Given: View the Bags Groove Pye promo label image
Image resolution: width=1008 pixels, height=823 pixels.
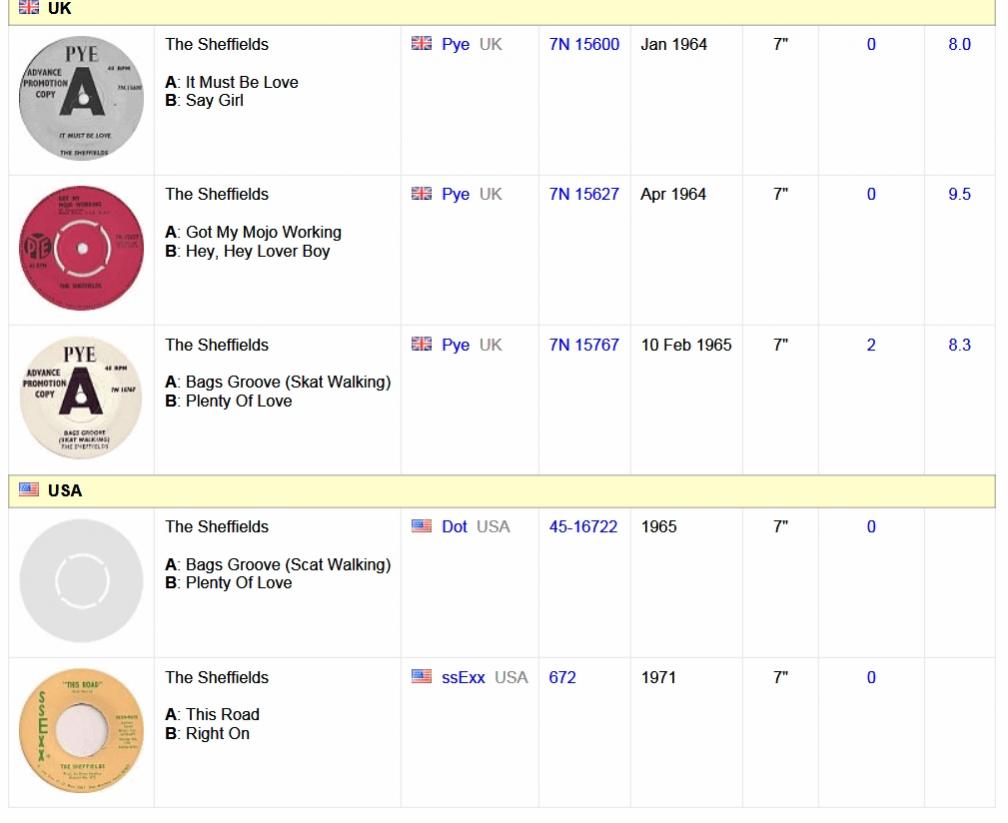Looking at the screenshot, I should click(x=80, y=398).
